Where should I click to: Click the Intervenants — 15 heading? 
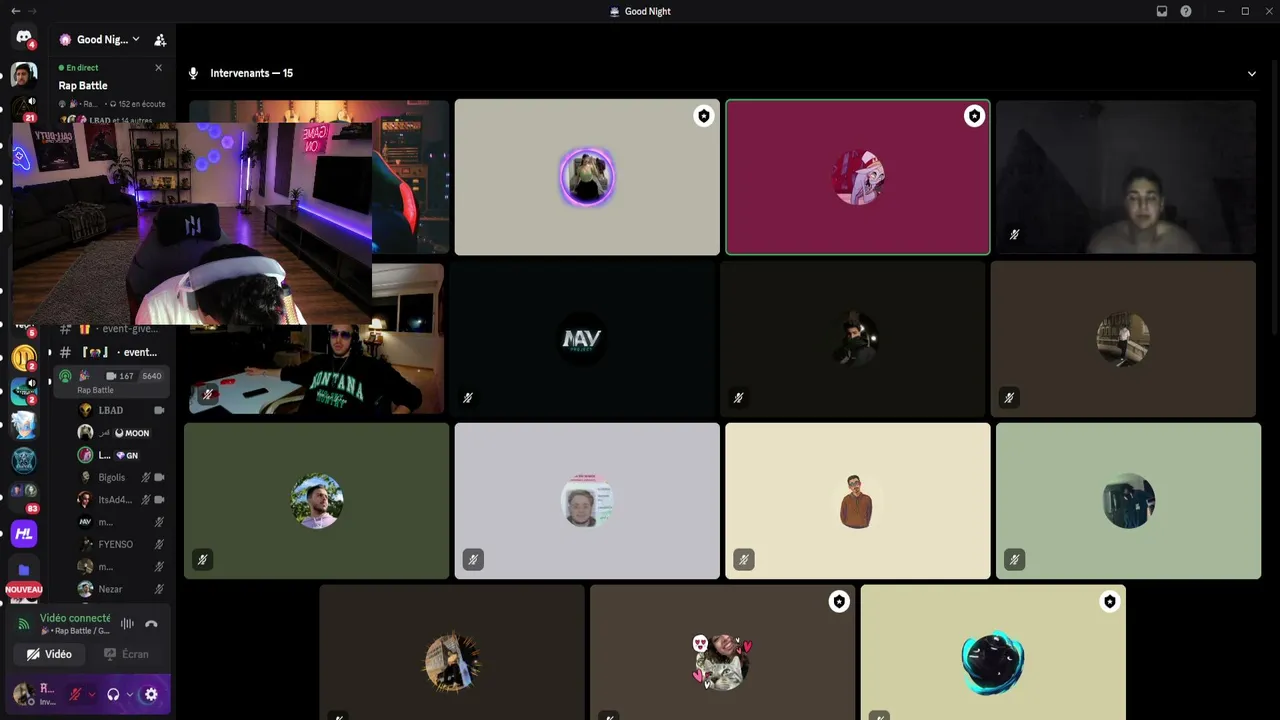(251, 73)
